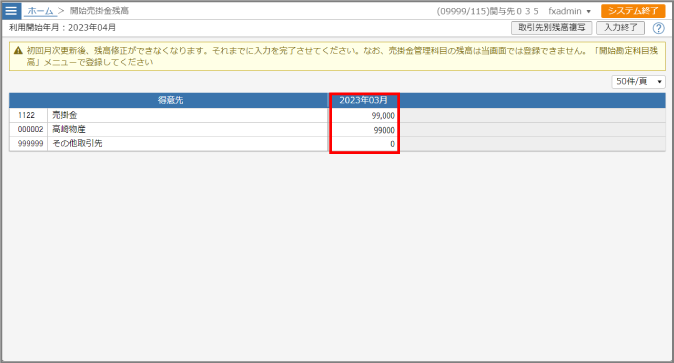
Task: Open the help question mark icon
Action: (658, 28)
